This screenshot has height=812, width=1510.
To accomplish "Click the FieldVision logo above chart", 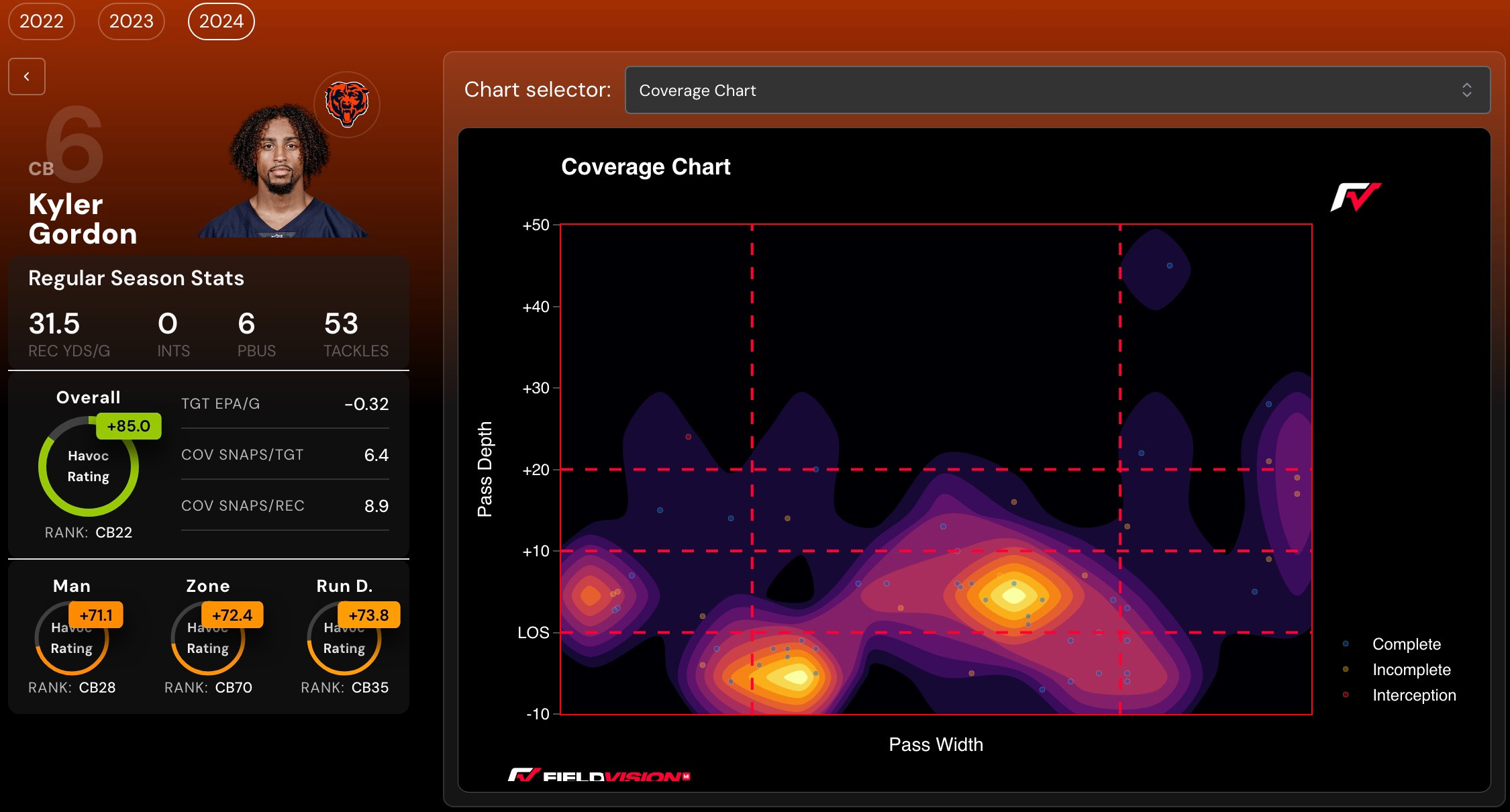I will click(1355, 197).
